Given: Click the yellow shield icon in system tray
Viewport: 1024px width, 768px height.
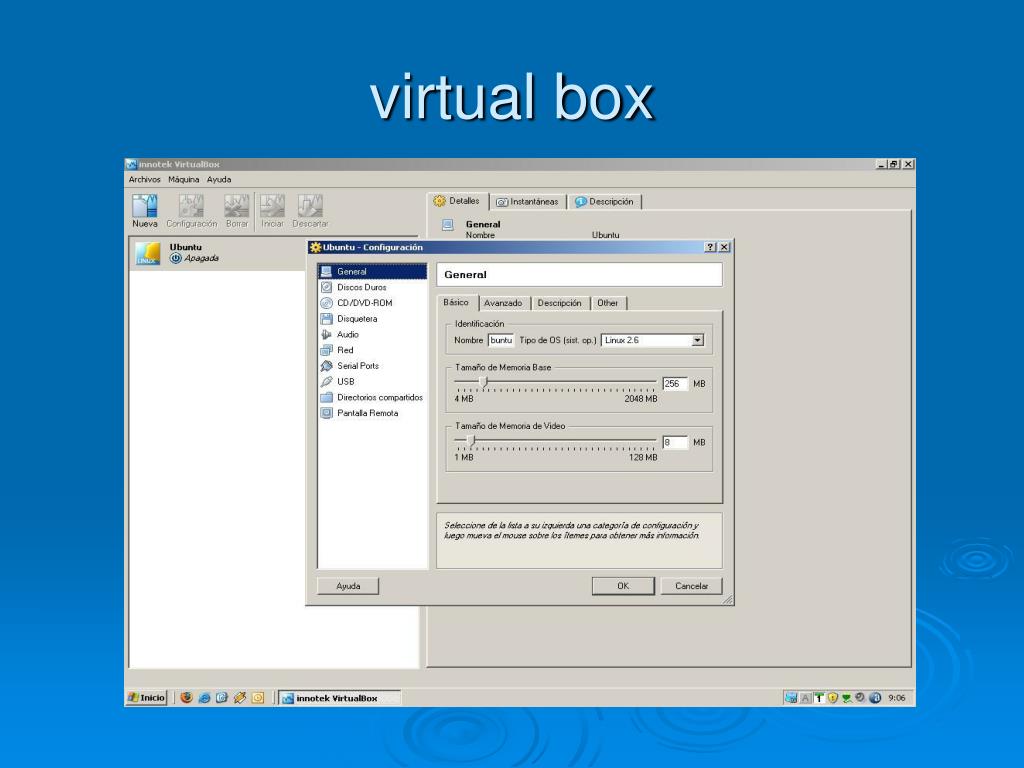Looking at the screenshot, I should pos(833,697).
